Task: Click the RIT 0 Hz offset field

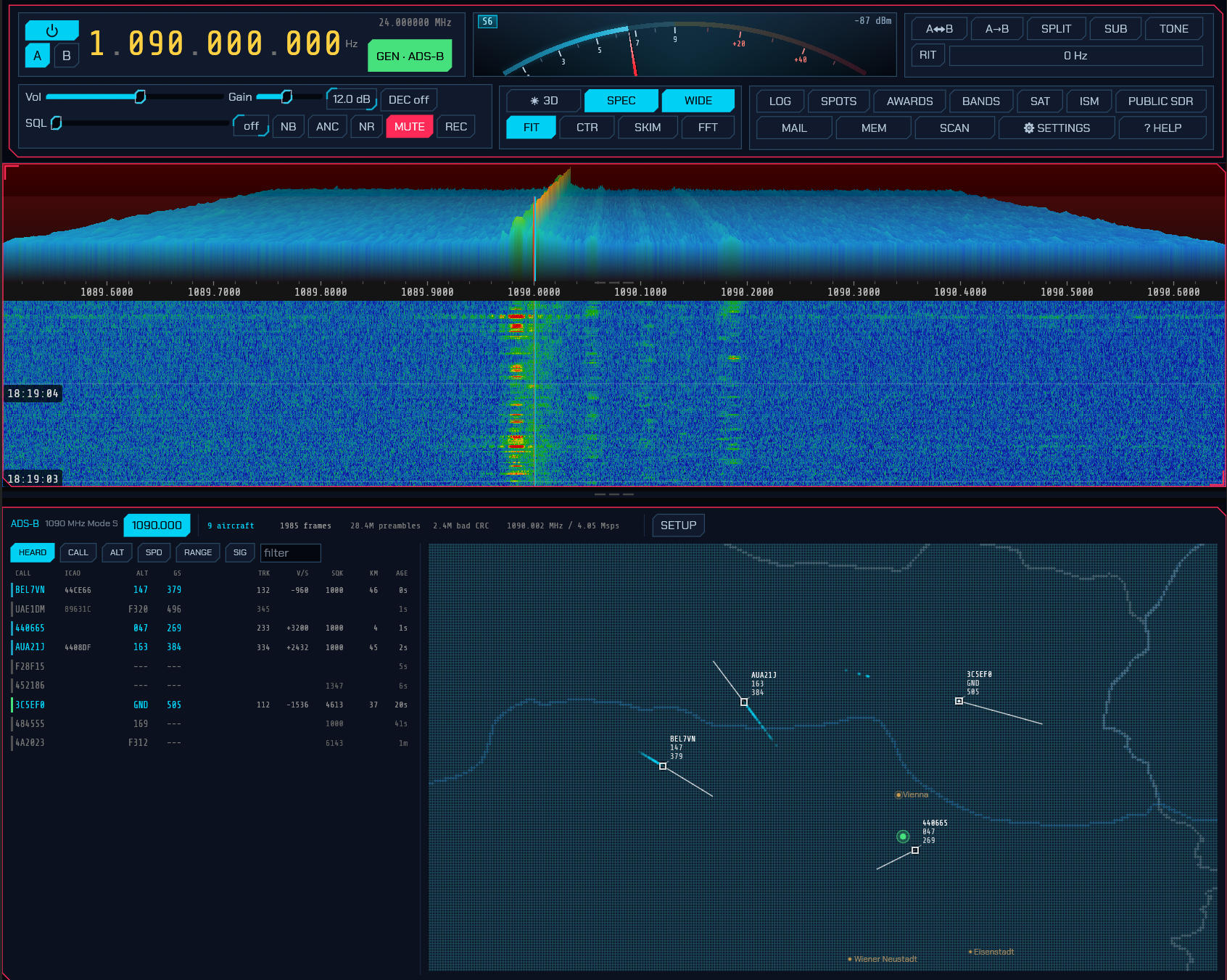Action: [1075, 56]
